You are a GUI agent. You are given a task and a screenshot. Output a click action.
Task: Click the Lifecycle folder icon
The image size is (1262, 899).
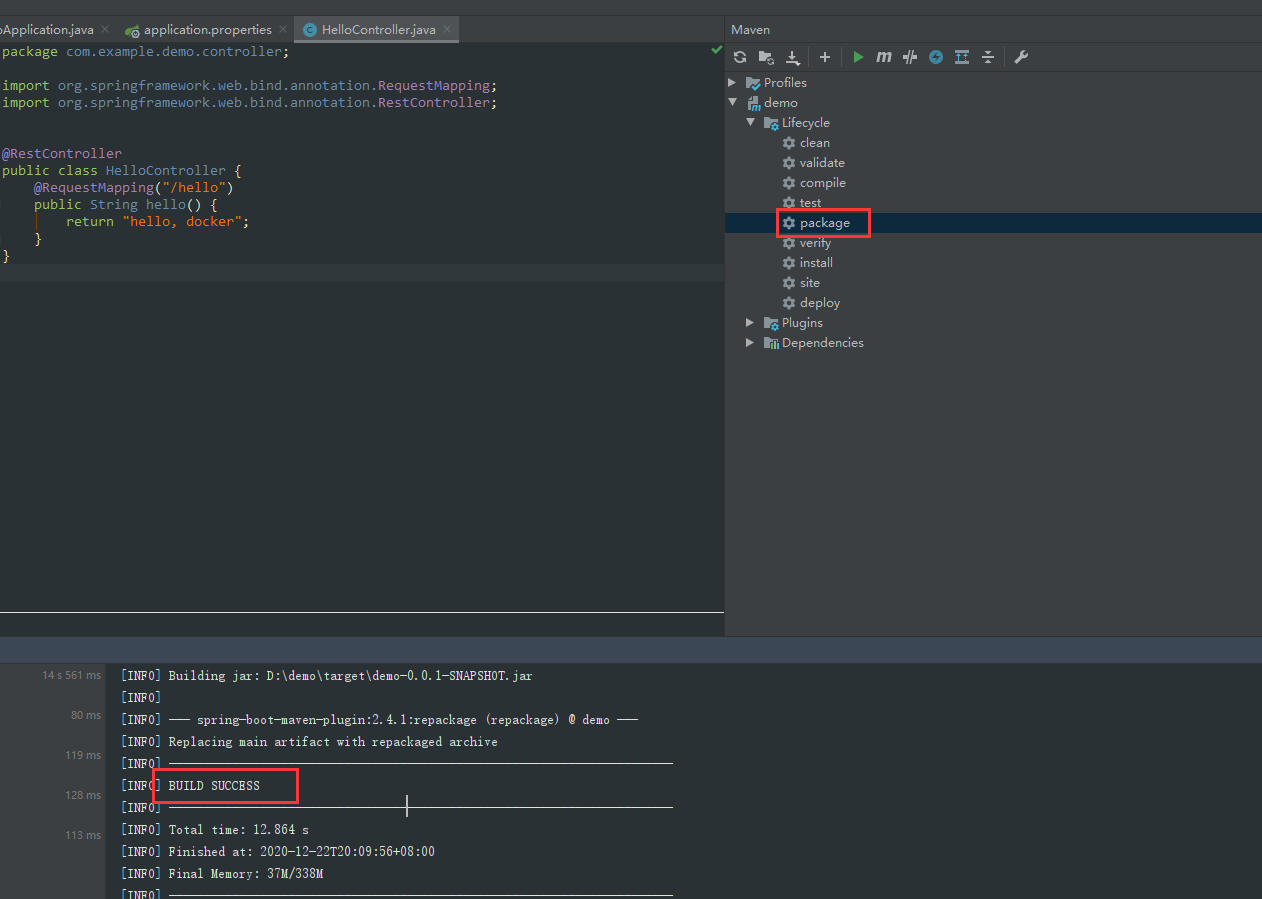click(x=771, y=122)
